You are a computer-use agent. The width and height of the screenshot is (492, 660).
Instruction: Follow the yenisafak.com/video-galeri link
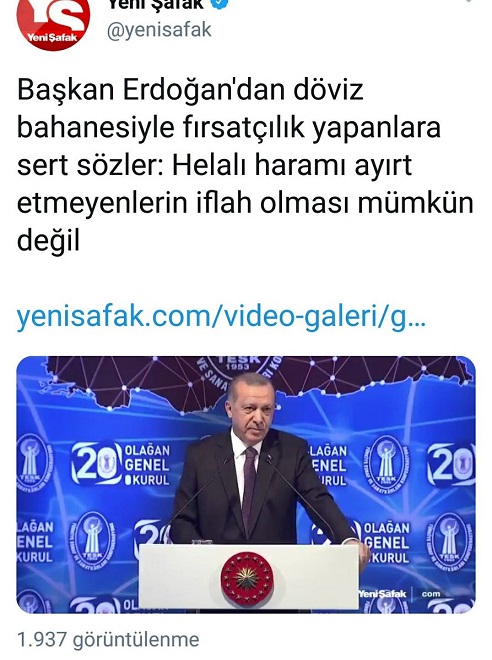pyautogui.click(x=221, y=317)
